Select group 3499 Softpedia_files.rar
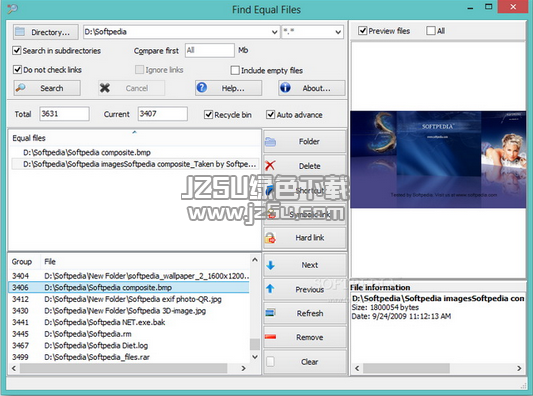Screen dimensions: 533x396 [x=129, y=357]
